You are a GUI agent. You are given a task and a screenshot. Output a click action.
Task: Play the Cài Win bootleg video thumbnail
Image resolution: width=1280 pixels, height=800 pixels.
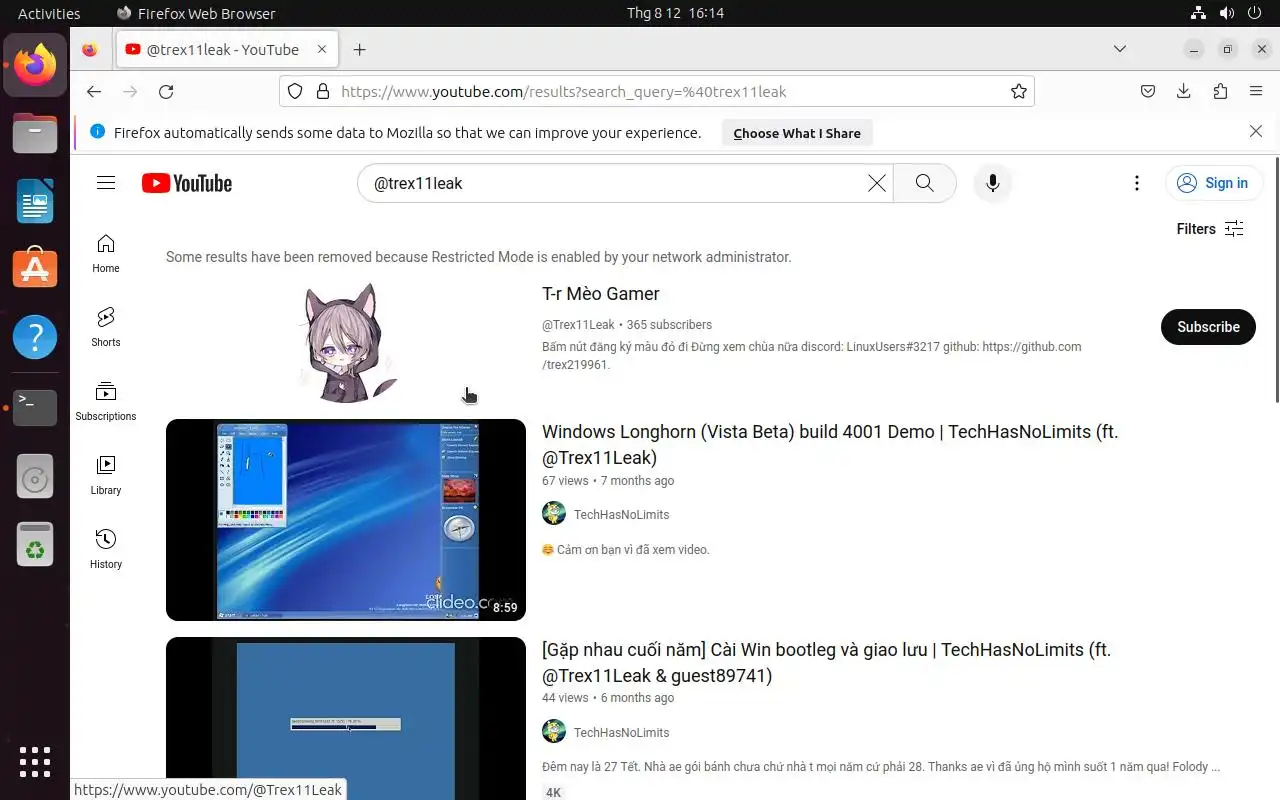(346, 718)
